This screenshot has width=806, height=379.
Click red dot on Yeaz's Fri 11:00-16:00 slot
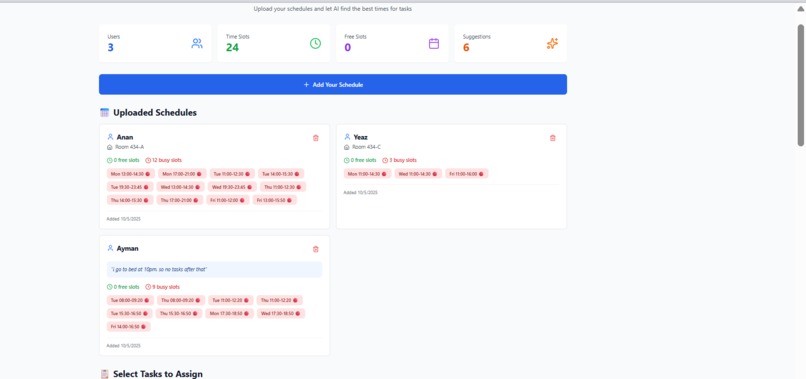[x=481, y=174]
